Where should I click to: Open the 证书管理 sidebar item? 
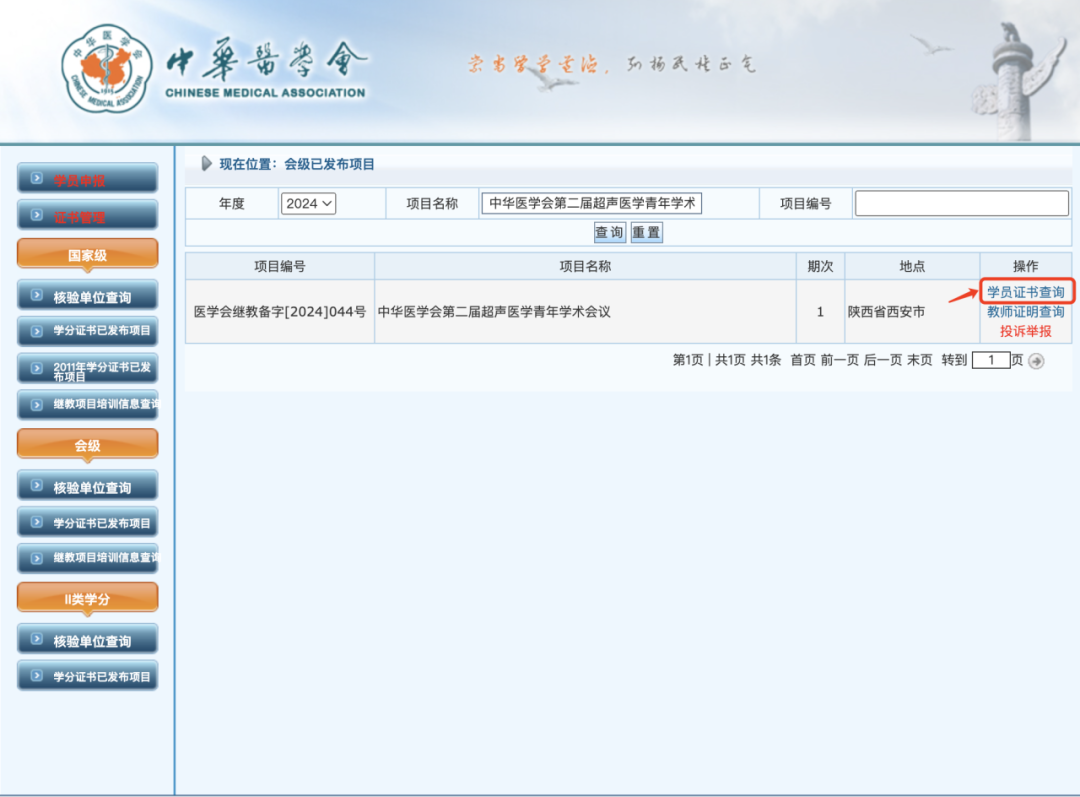coord(87,216)
